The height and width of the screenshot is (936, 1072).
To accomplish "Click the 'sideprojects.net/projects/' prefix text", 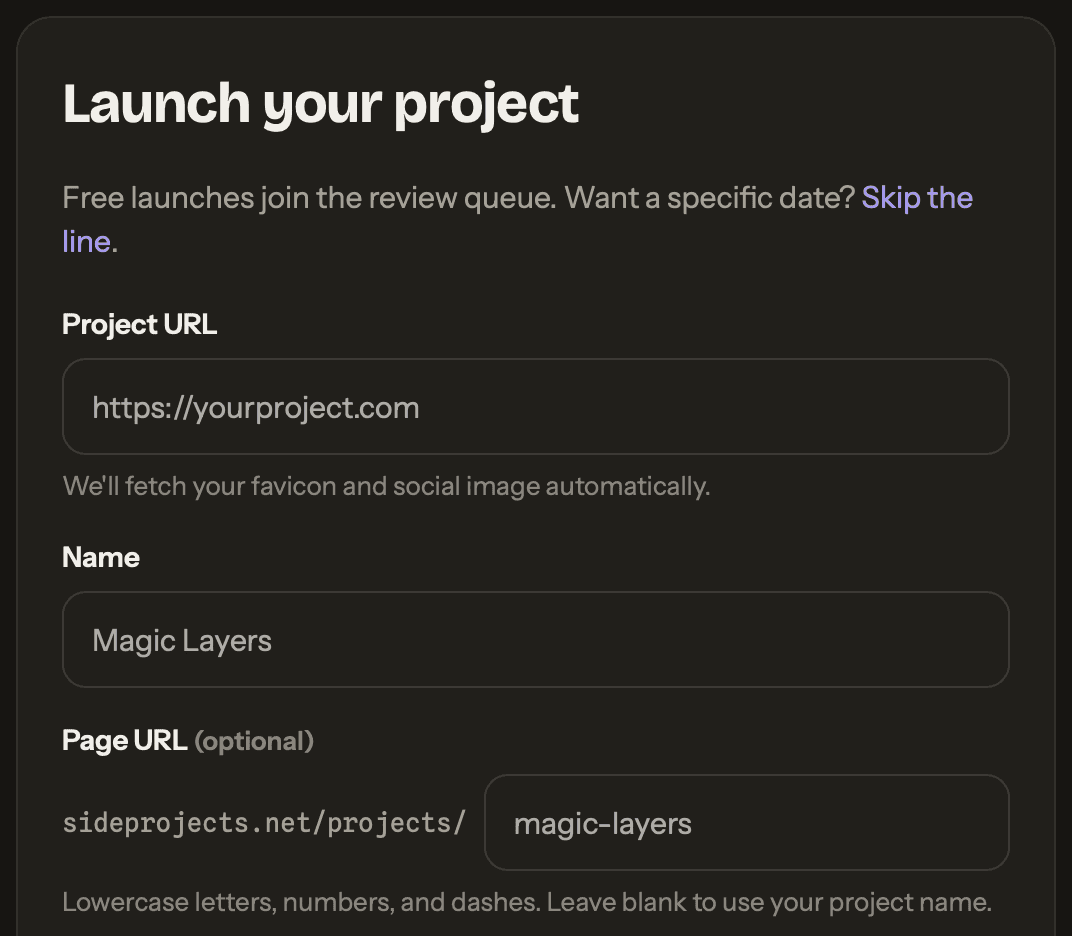I will click(264, 823).
